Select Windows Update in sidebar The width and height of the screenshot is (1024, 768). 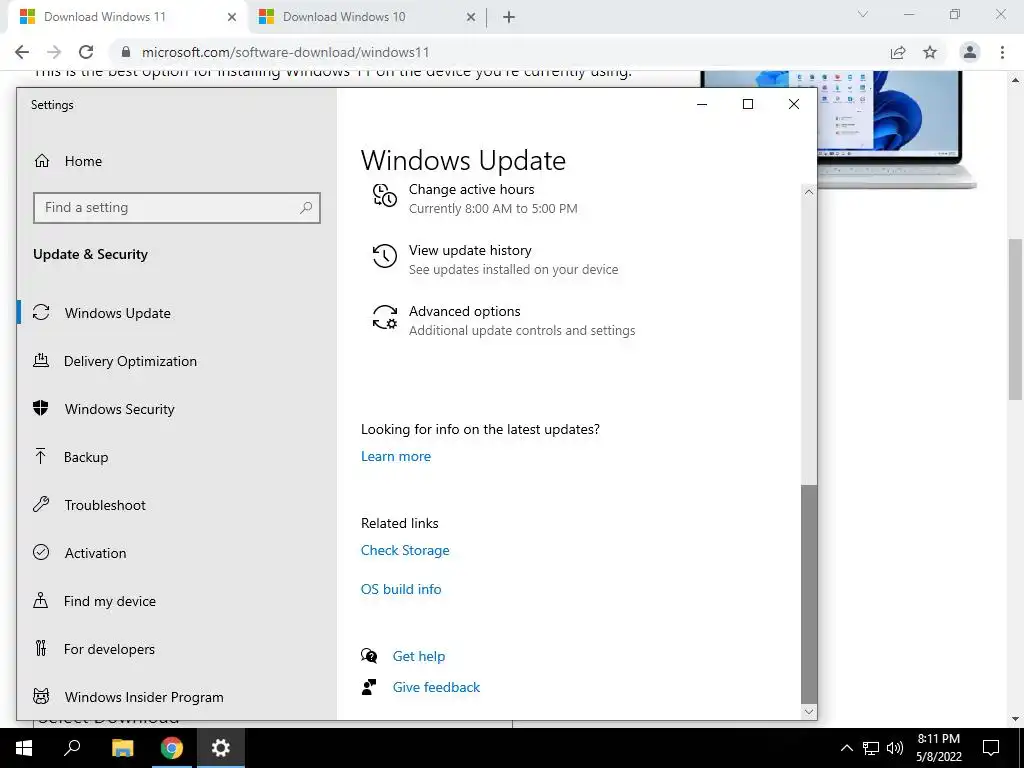coord(118,313)
